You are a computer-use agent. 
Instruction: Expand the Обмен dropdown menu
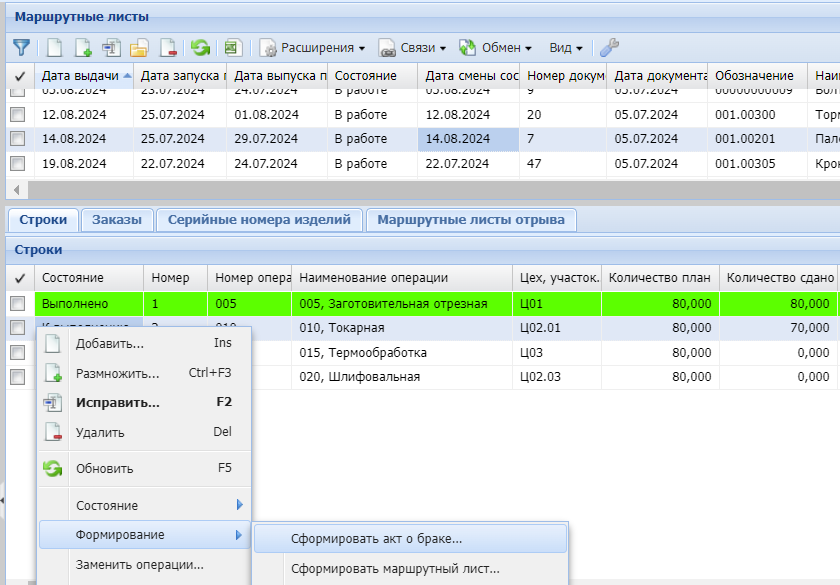tap(496, 47)
